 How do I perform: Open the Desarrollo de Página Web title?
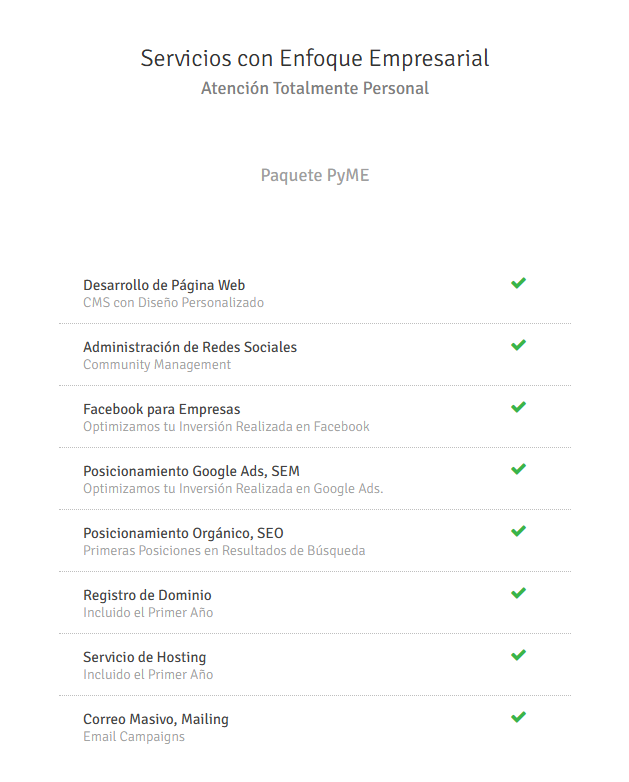tap(164, 285)
